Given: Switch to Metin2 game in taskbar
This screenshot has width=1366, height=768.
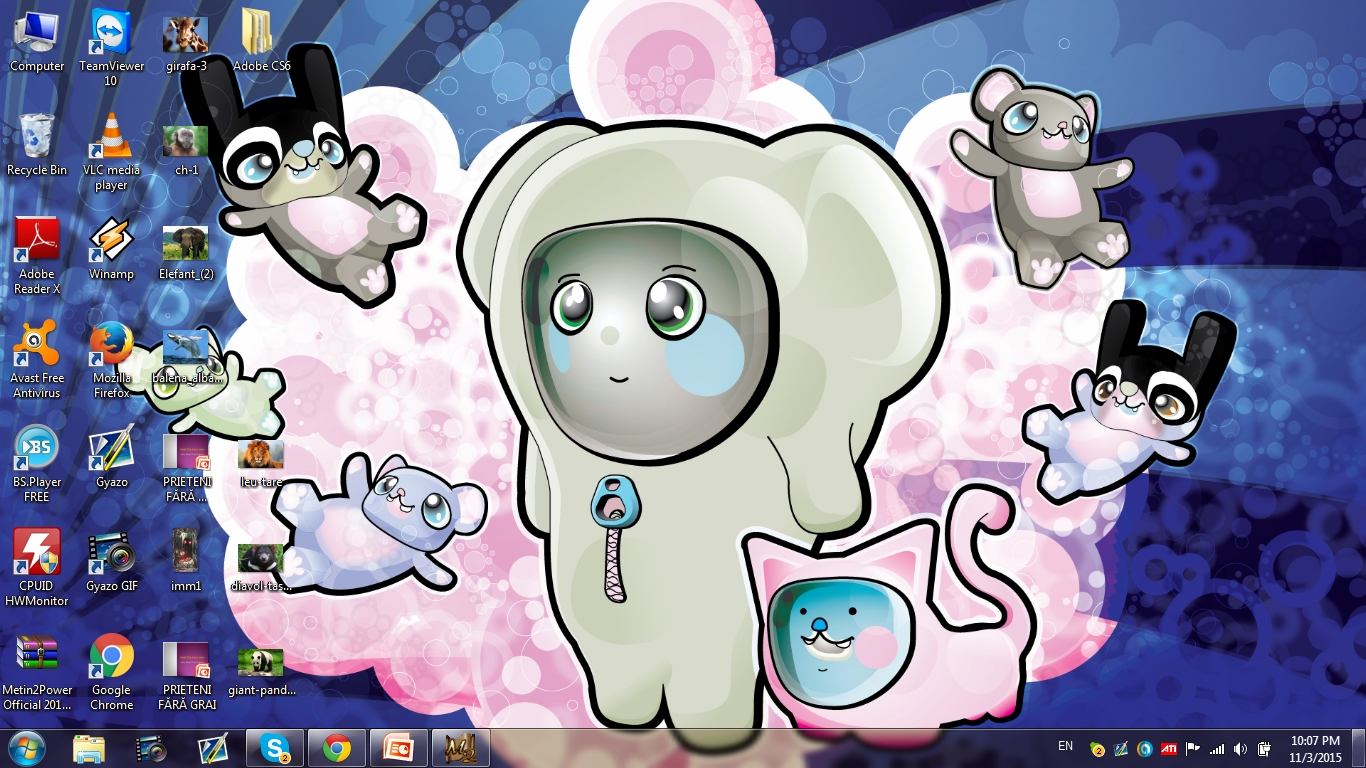Looking at the screenshot, I should (x=461, y=748).
